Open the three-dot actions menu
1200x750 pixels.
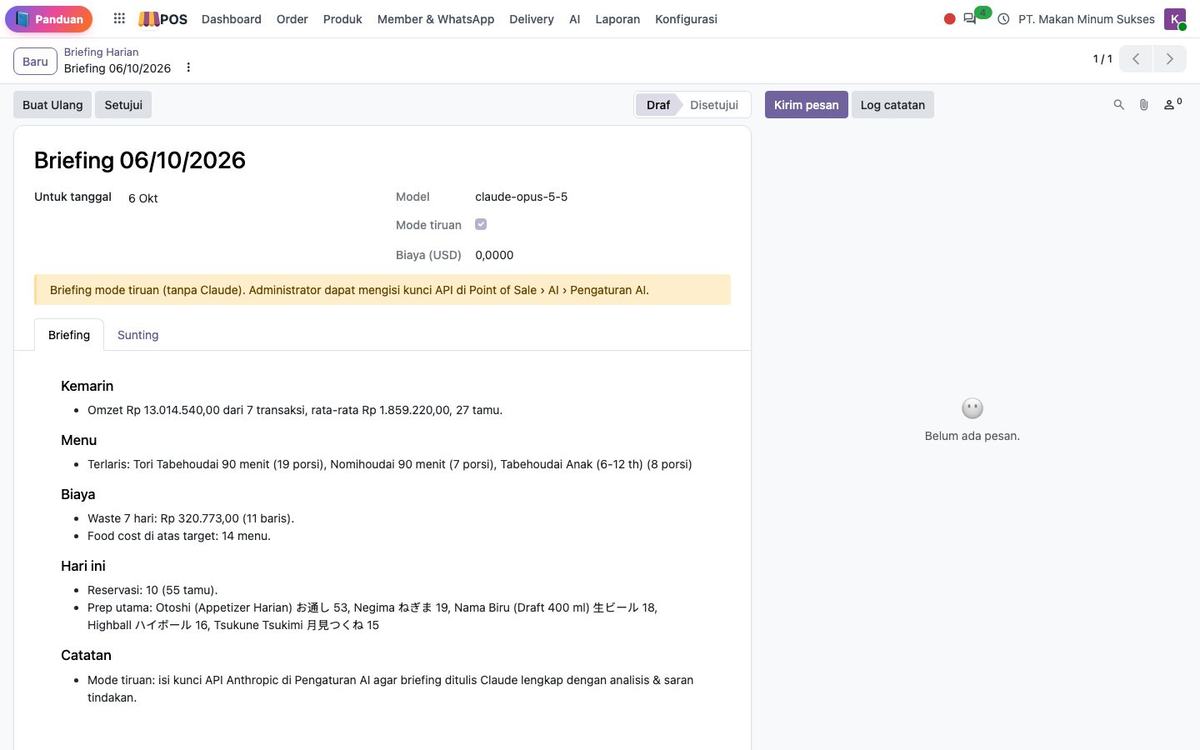coord(188,68)
